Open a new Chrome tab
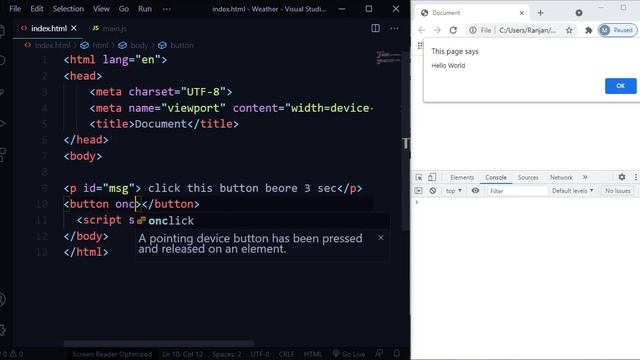Screen dimensions: 640x360 click(540, 13)
